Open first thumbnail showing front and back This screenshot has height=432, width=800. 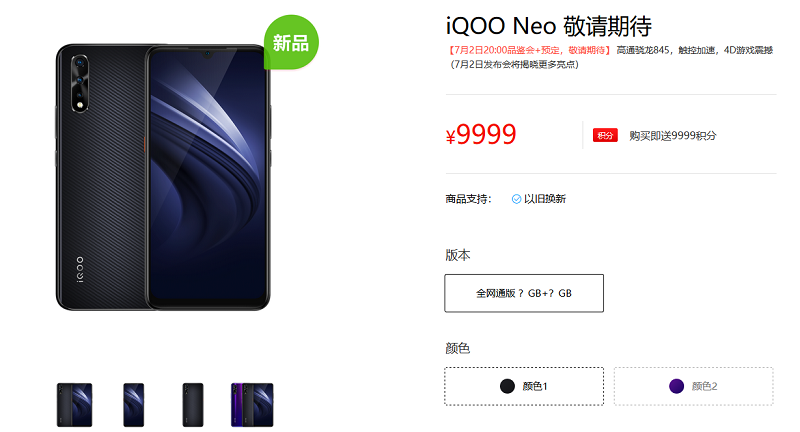(x=74, y=405)
